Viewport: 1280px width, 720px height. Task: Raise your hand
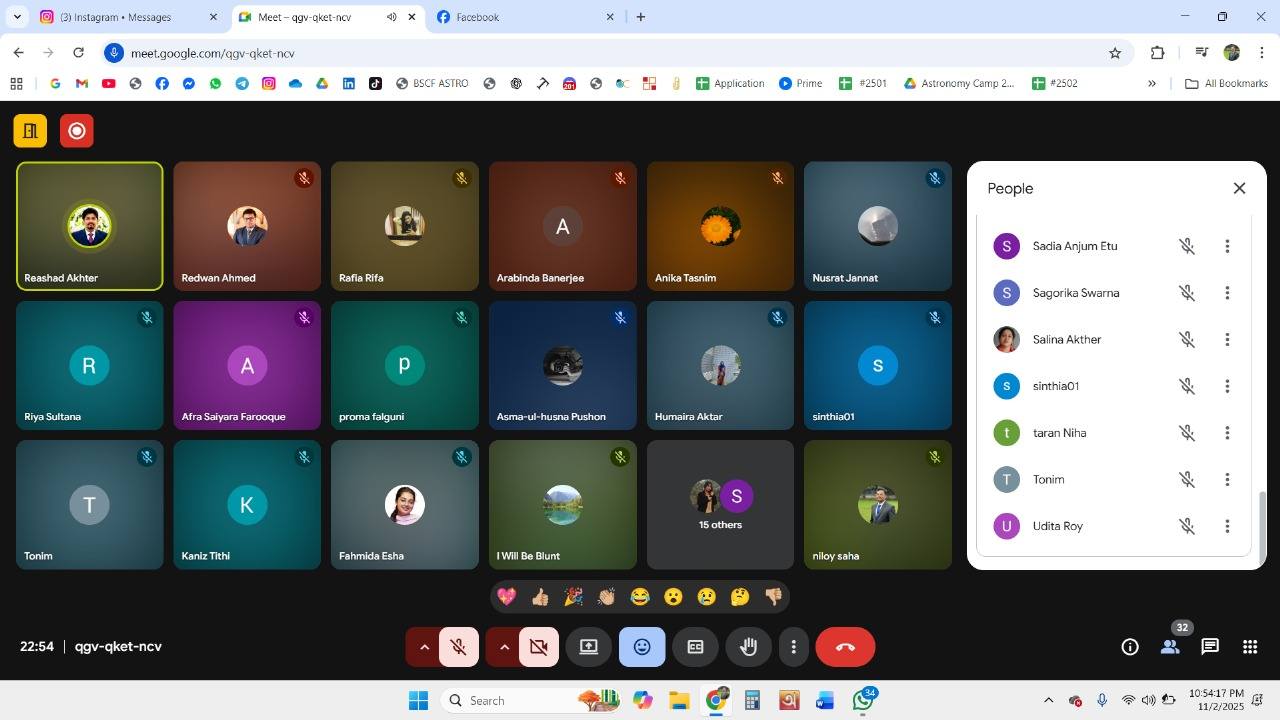(x=748, y=647)
